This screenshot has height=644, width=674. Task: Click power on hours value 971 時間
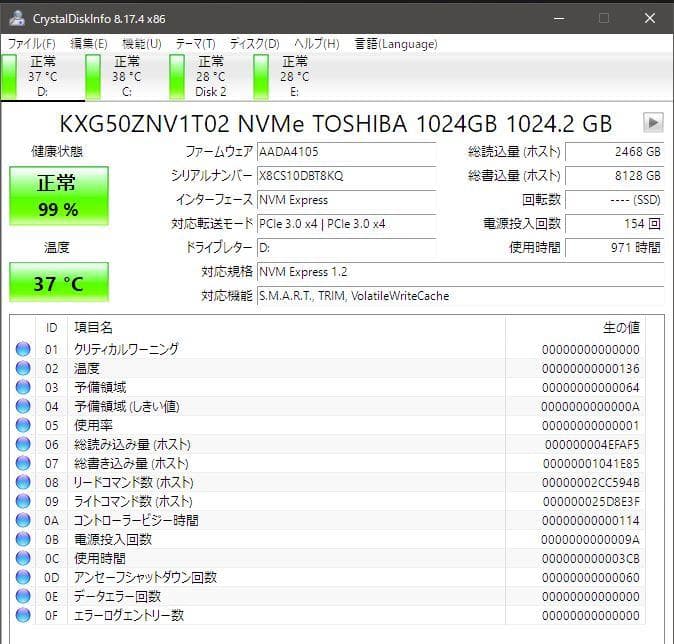coord(615,248)
